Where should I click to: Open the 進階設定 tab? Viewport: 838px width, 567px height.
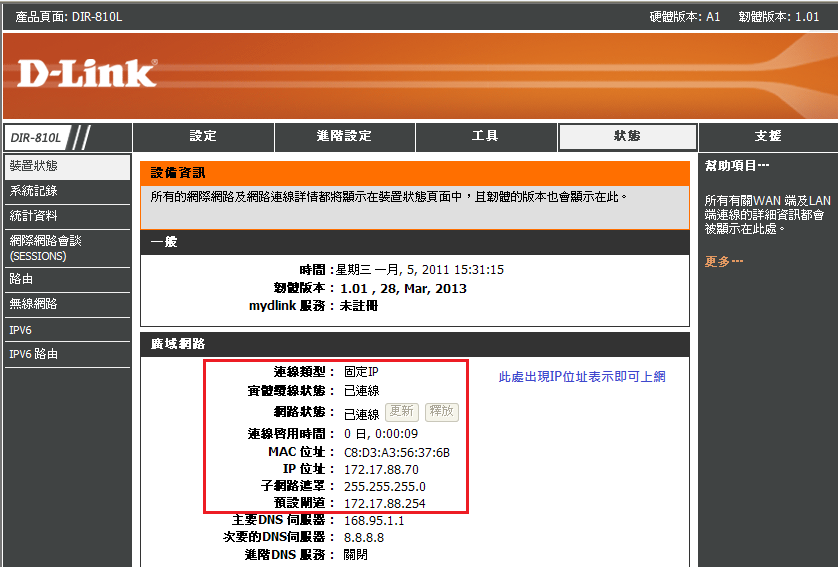(x=344, y=137)
